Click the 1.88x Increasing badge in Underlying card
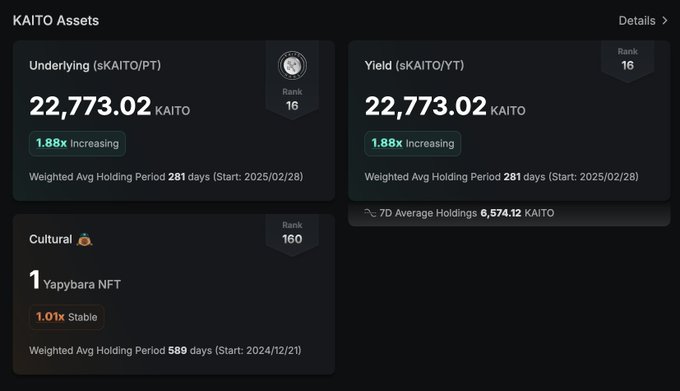This screenshot has height=391, width=680. click(x=77, y=143)
